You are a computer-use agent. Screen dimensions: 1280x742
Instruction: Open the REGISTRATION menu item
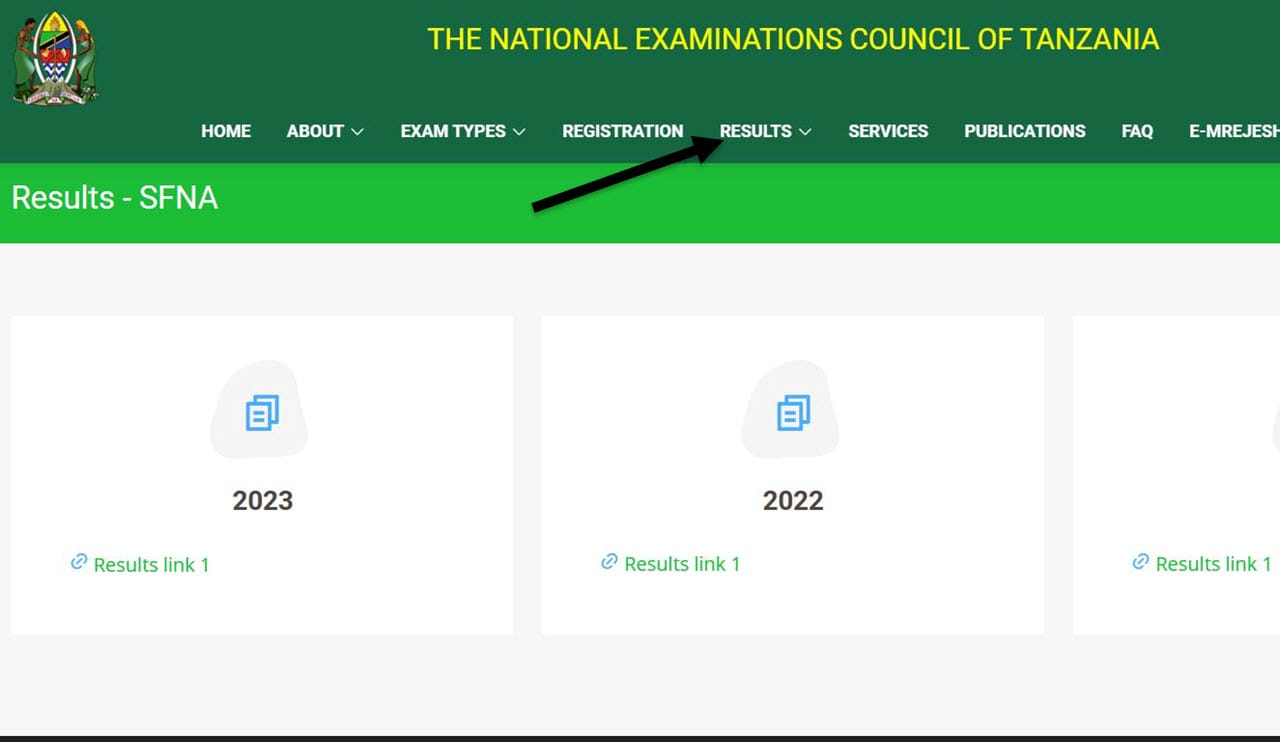622,131
